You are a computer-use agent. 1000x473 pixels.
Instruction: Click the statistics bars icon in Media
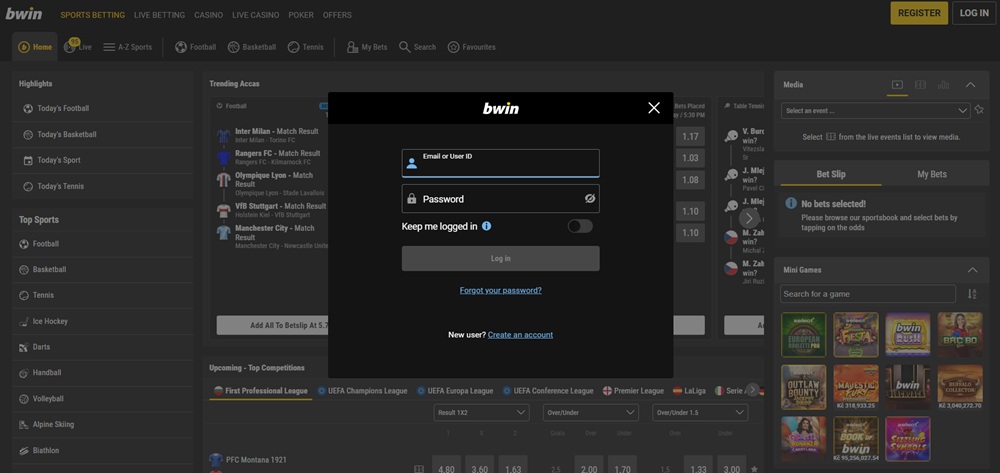(x=943, y=85)
